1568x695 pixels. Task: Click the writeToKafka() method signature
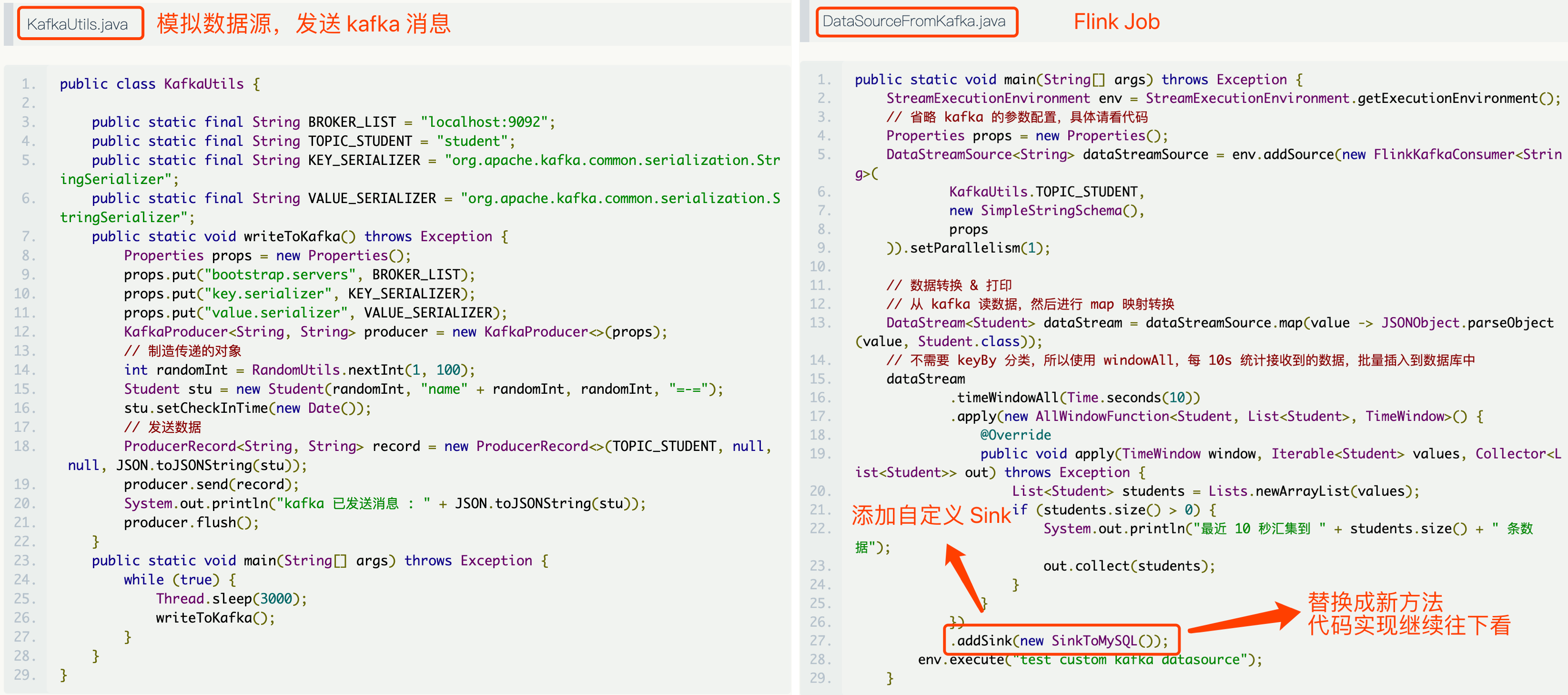coord(300,236)
